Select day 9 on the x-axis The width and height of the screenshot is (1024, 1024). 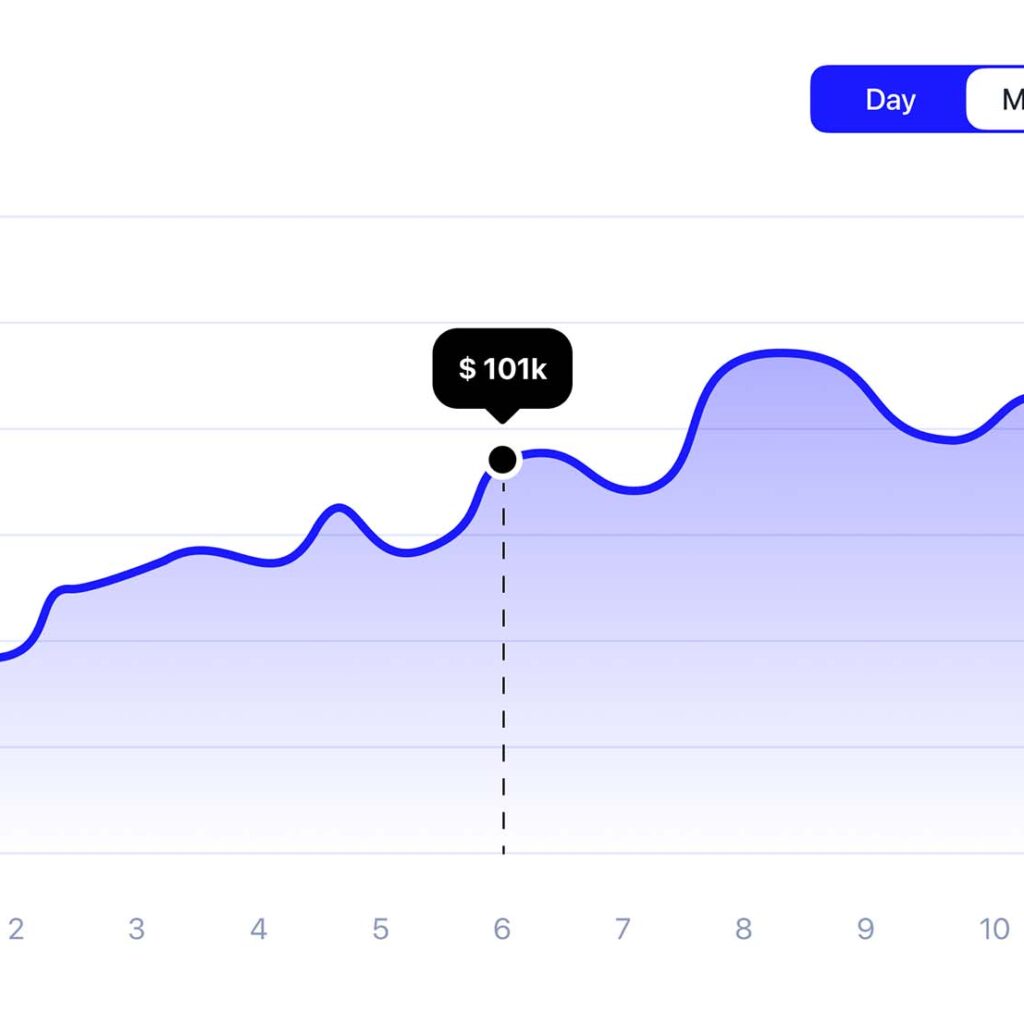865,930
